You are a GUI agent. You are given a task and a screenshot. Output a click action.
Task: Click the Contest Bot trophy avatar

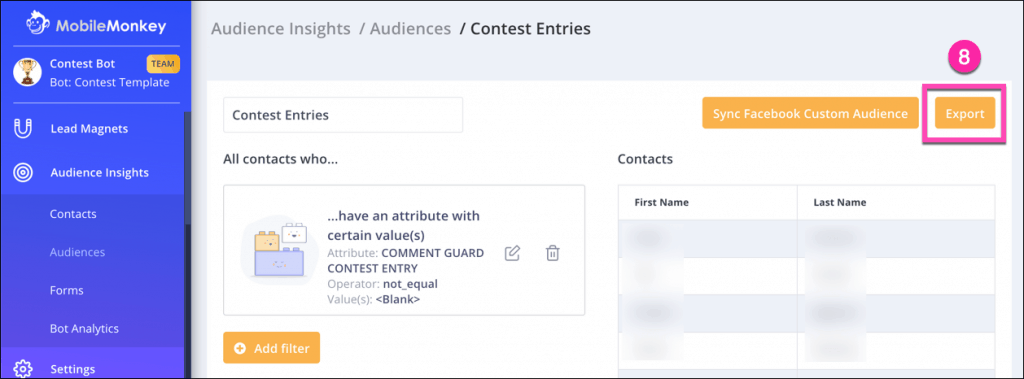coord(27,73)
